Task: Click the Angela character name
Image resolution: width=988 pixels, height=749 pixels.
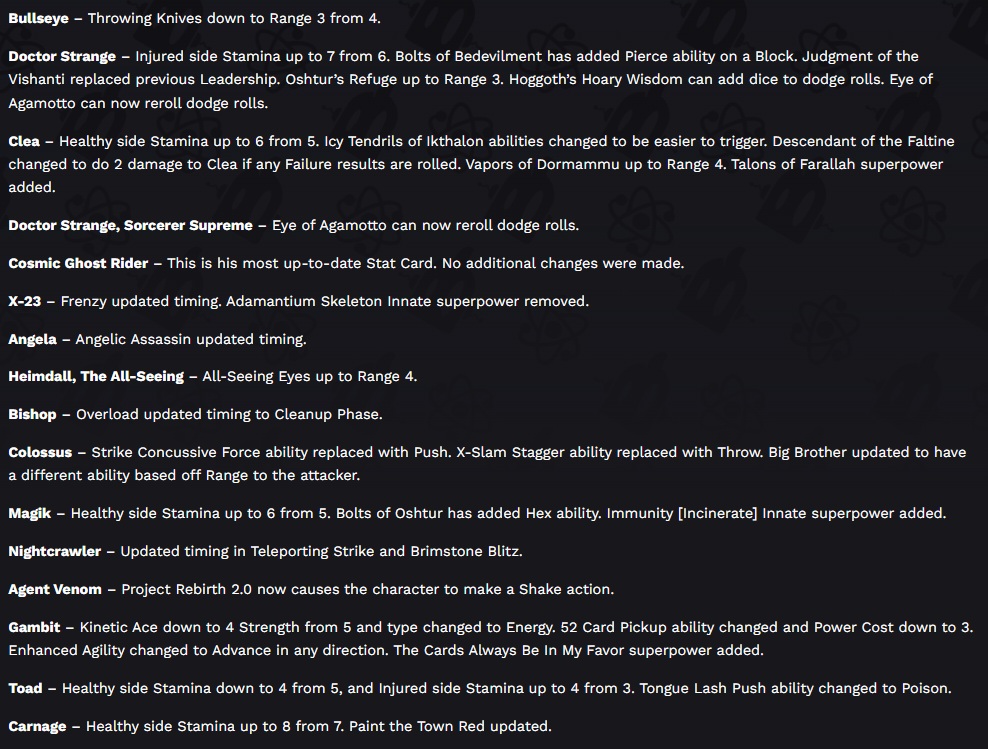Action: [x=32, y=339]
